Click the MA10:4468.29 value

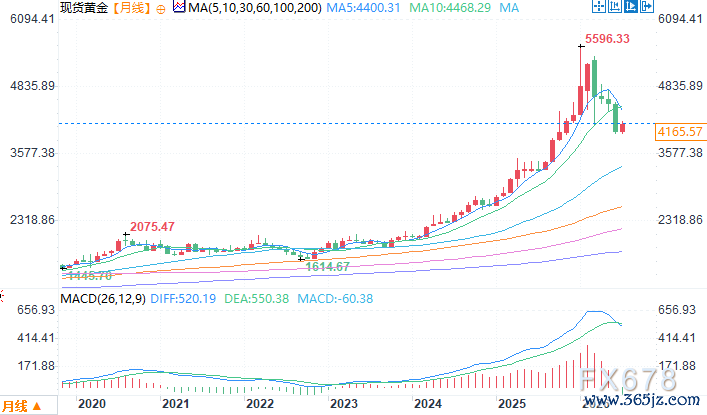pos(450,8)
